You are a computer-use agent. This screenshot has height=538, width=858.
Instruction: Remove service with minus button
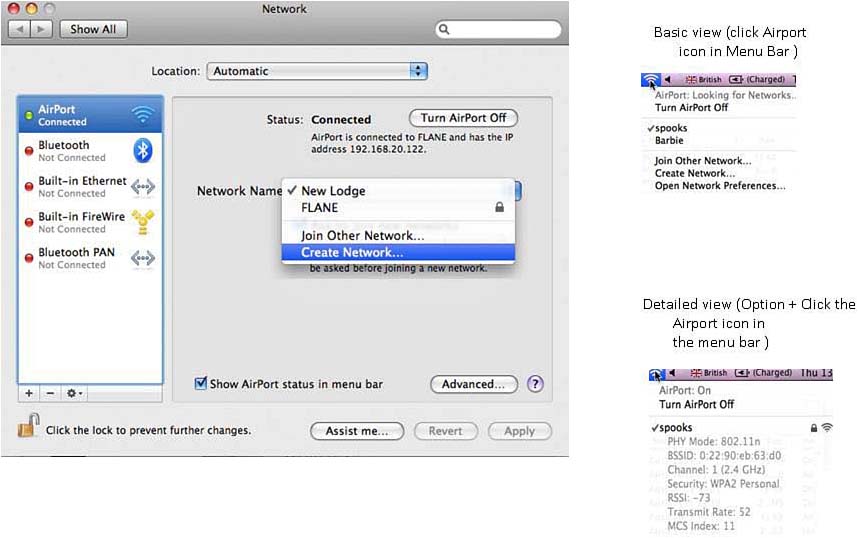click(50, 393)
